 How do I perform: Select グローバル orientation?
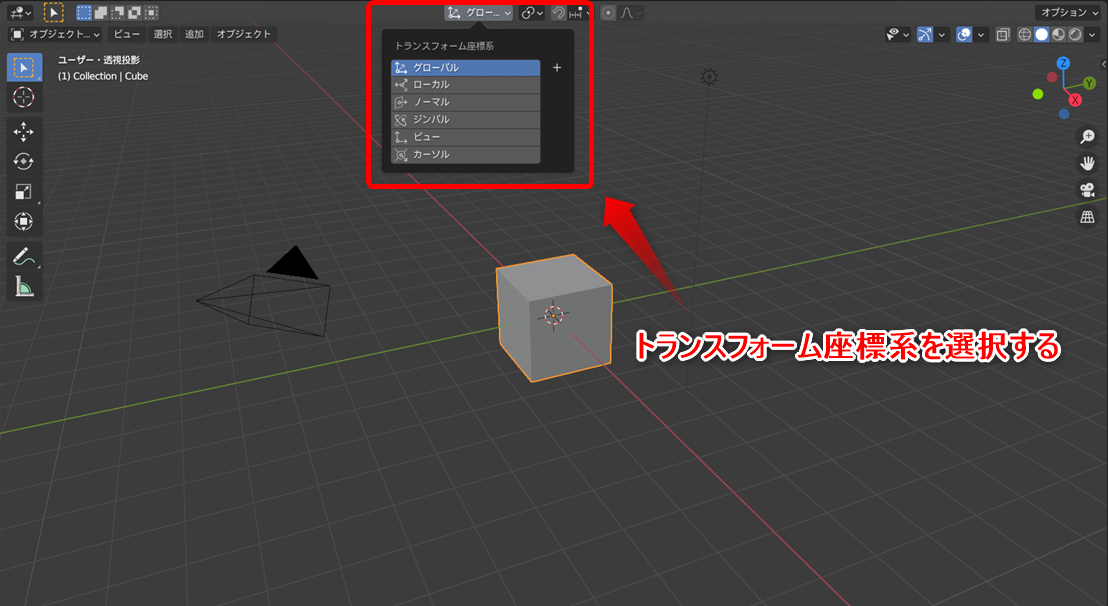pyautogui.click(x=466, y=68)
